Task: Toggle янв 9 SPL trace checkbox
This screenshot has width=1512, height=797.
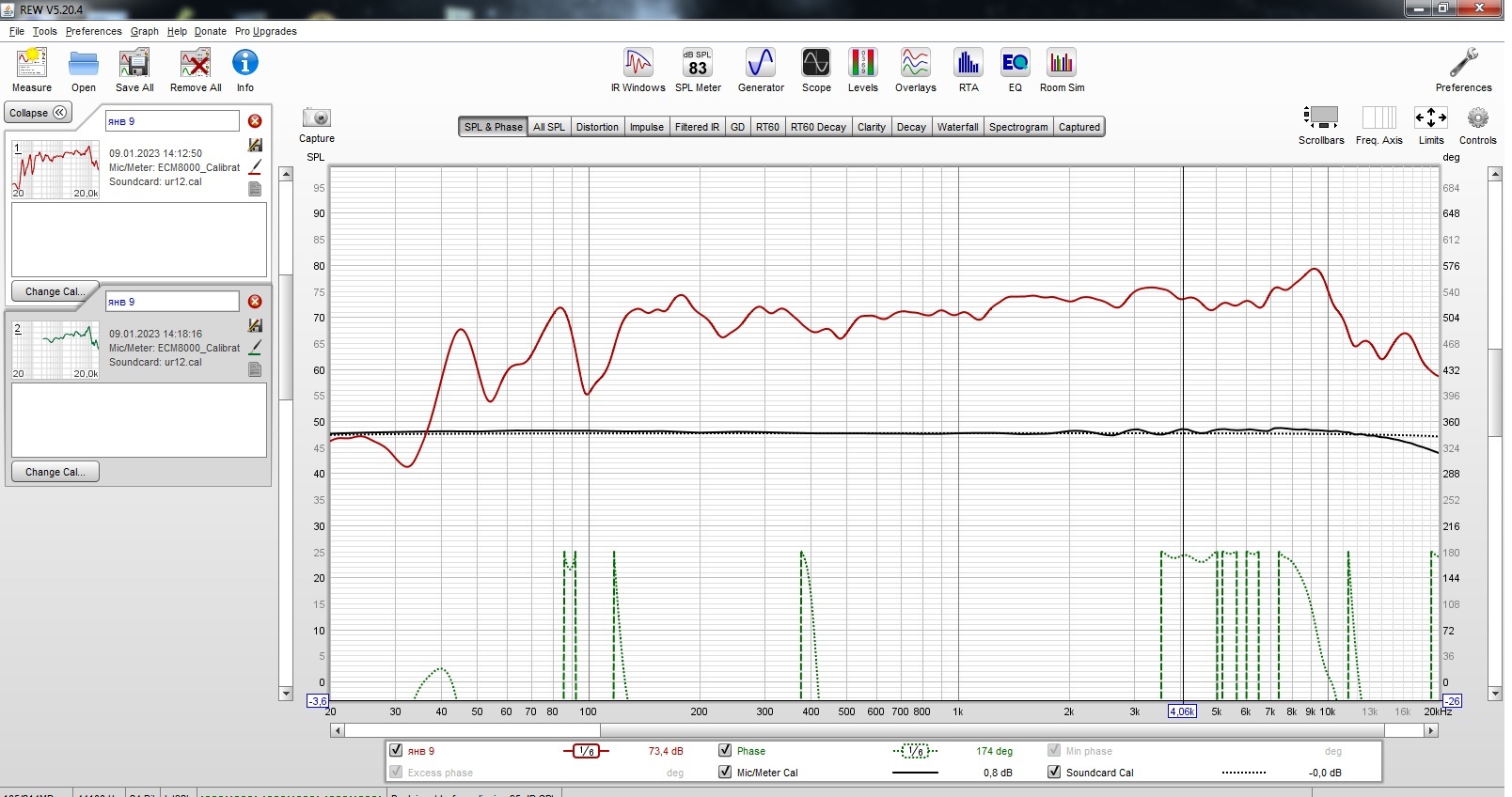Action: 396,750
